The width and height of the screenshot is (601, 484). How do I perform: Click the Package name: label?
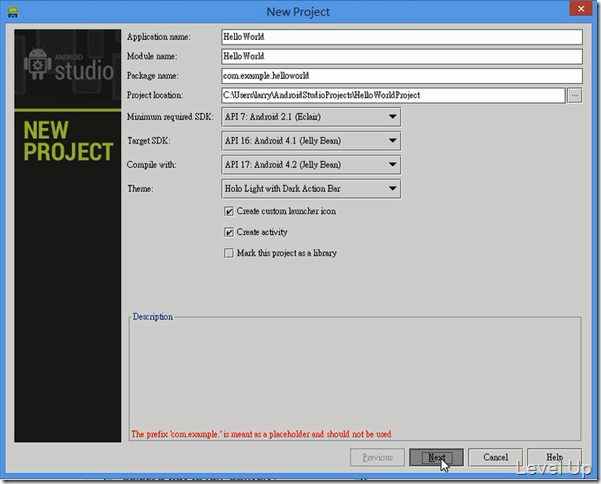coord(153,76)
